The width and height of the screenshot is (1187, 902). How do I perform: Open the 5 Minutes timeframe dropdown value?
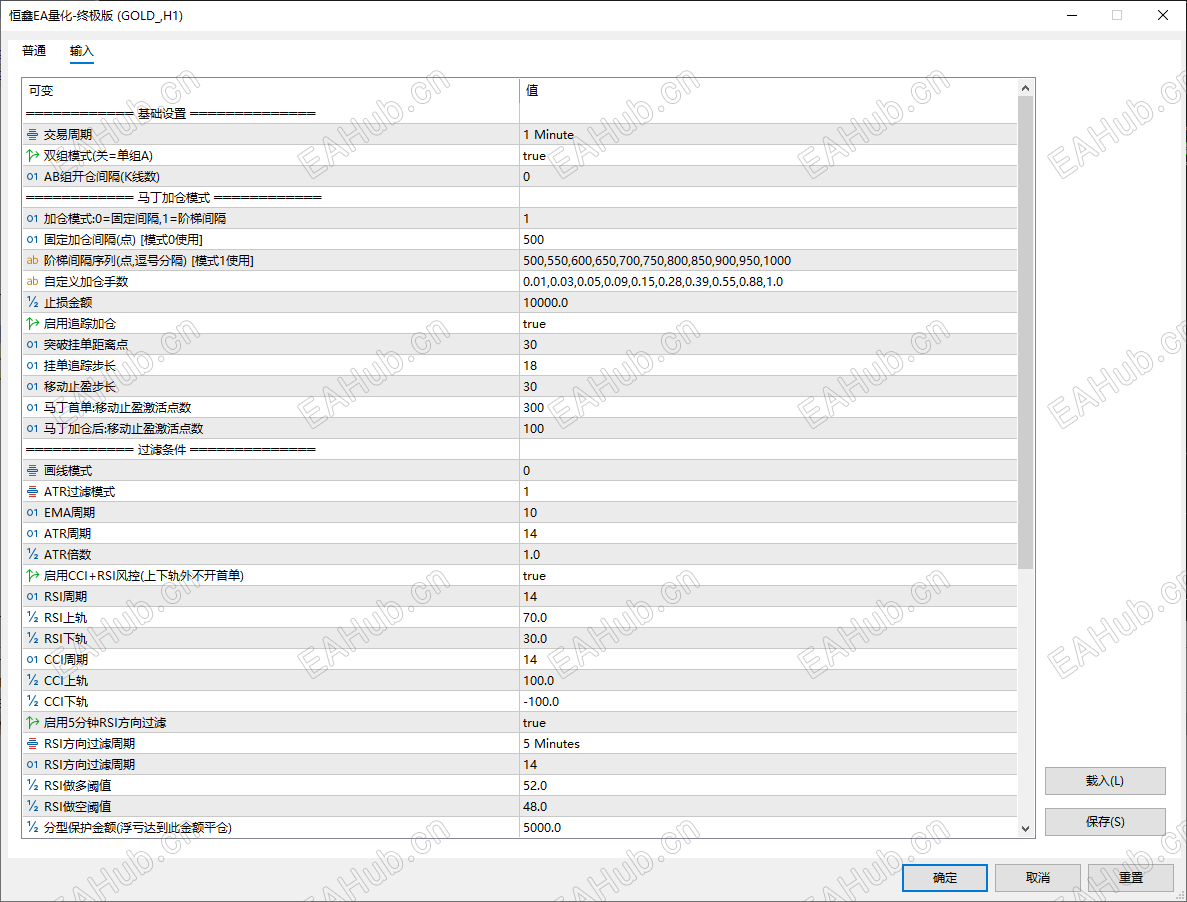[x=768, y=744]
